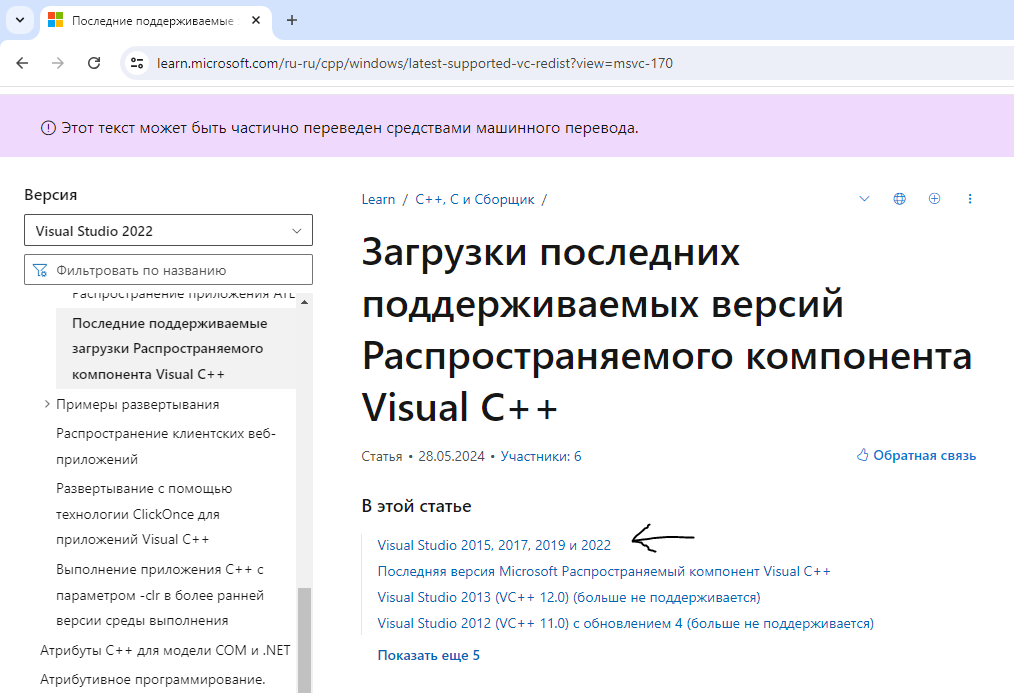This screenshot has height=693, width=1014.
Task: Open Выполнение приложения C++ с параметром -clr
Action: pyautogui.click(x=160, y=595)
